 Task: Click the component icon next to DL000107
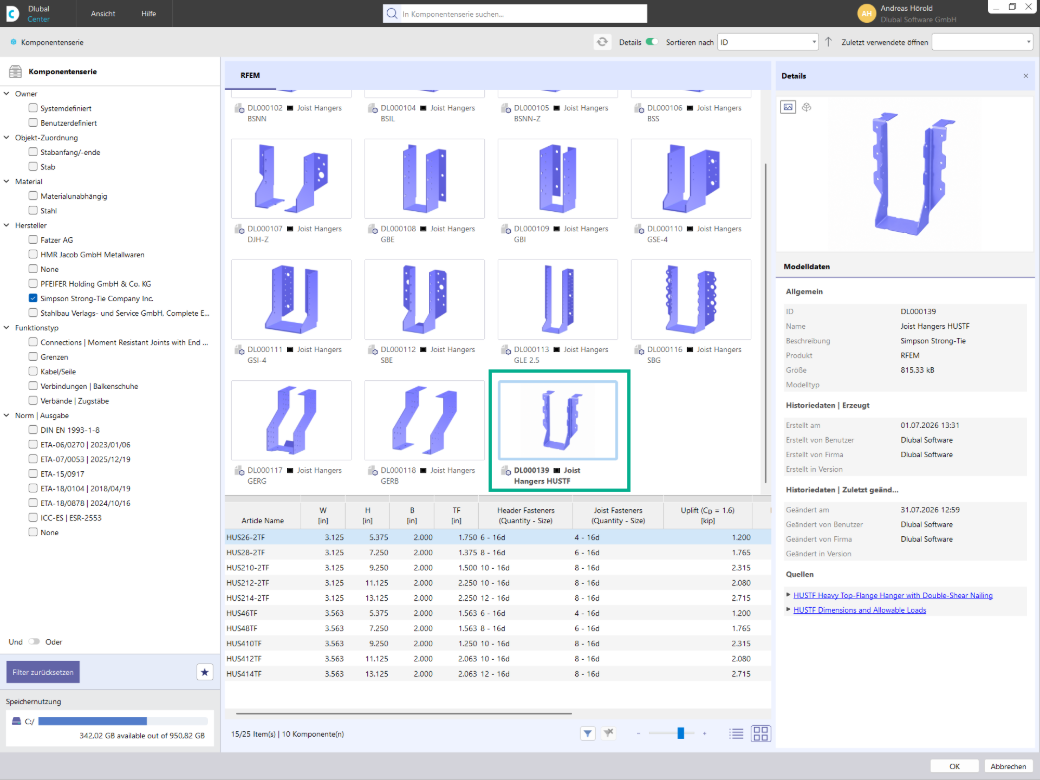click(x=239, y=229)
